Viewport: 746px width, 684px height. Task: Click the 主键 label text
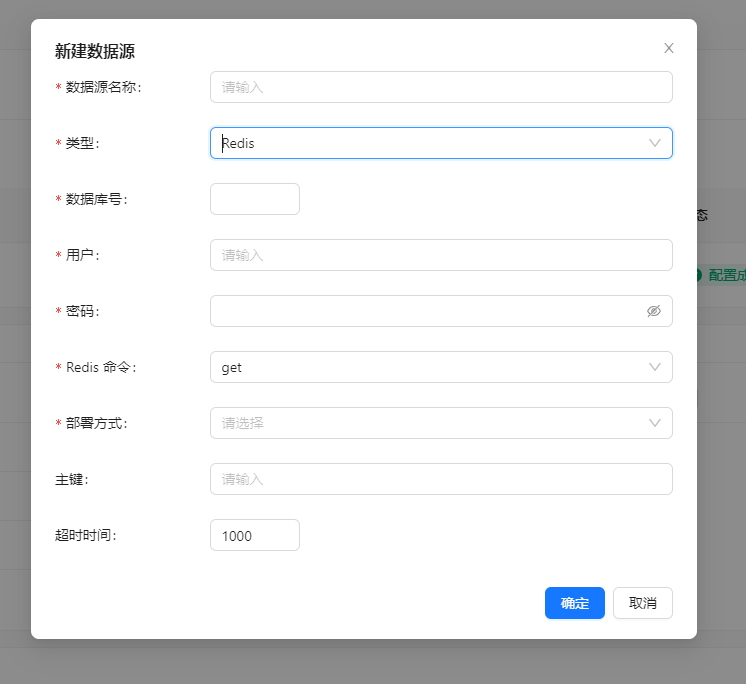[x=72, y=479]
